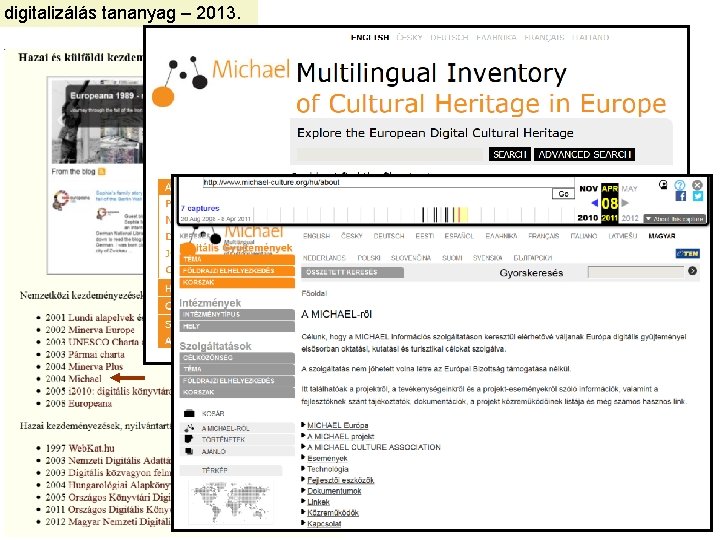Select ENGLISH in the Hungarian page language bar

[316, 236]
